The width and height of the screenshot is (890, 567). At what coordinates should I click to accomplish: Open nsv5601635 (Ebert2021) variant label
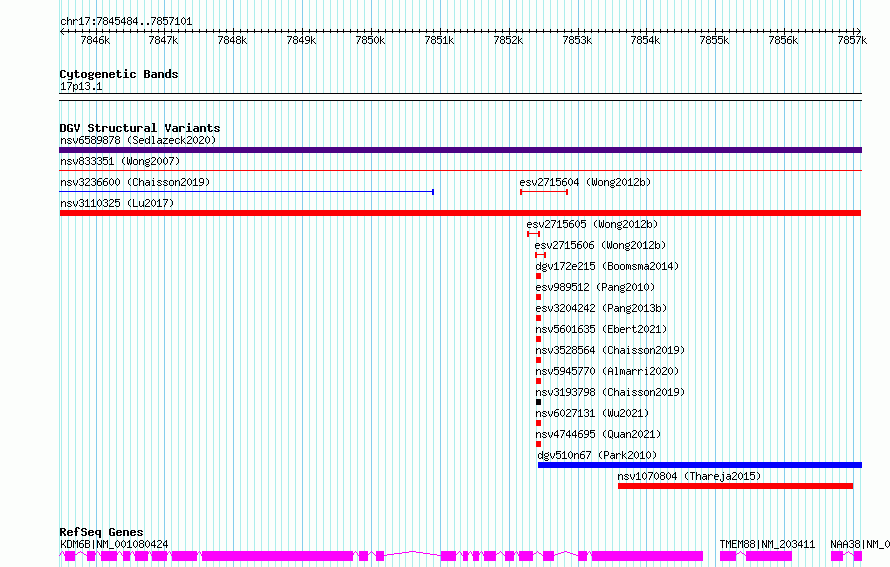(601, 329)
